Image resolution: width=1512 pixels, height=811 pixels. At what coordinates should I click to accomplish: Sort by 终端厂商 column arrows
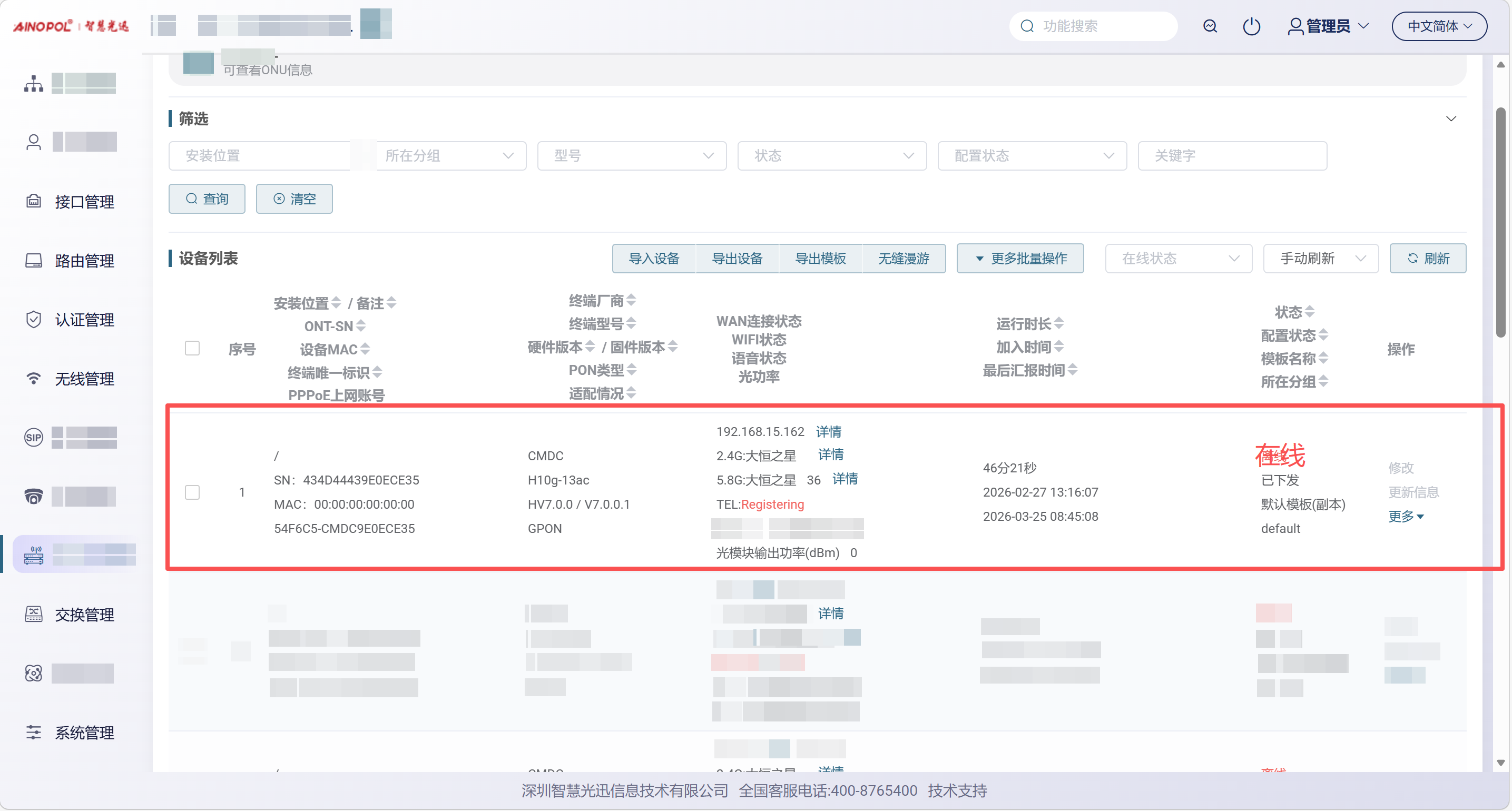(631, 301)
